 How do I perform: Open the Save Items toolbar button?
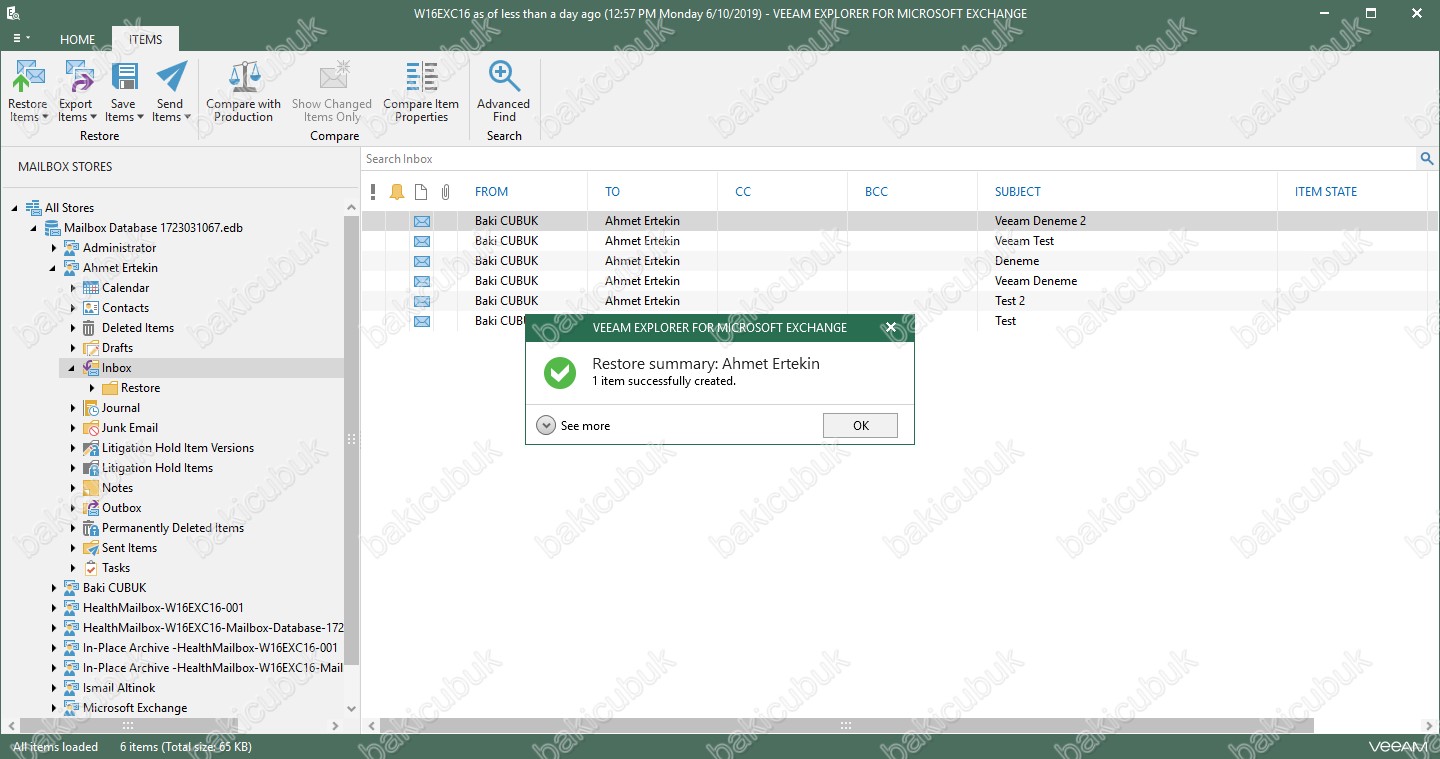click(124, 92)
